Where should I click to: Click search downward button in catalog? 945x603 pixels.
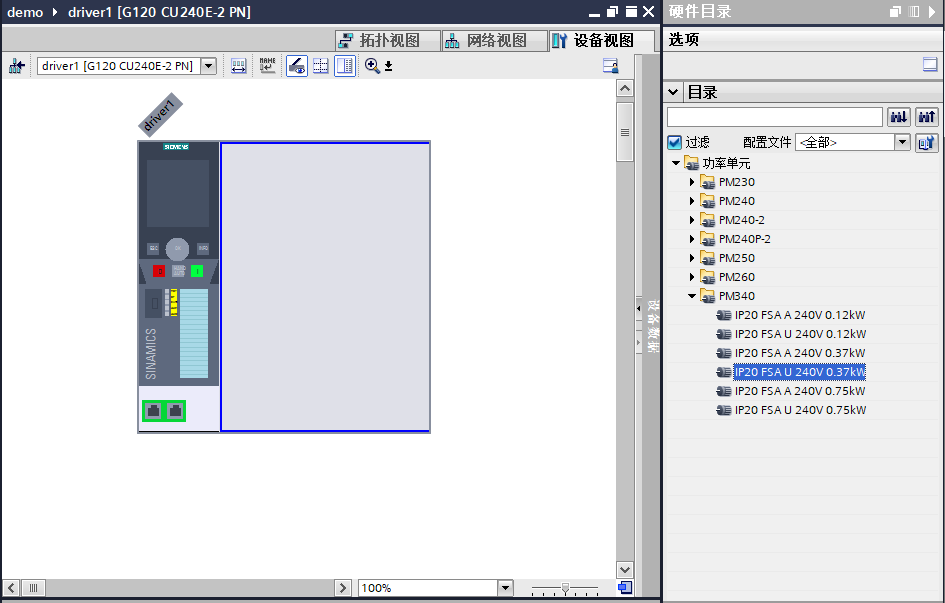(x=899, y=117)
